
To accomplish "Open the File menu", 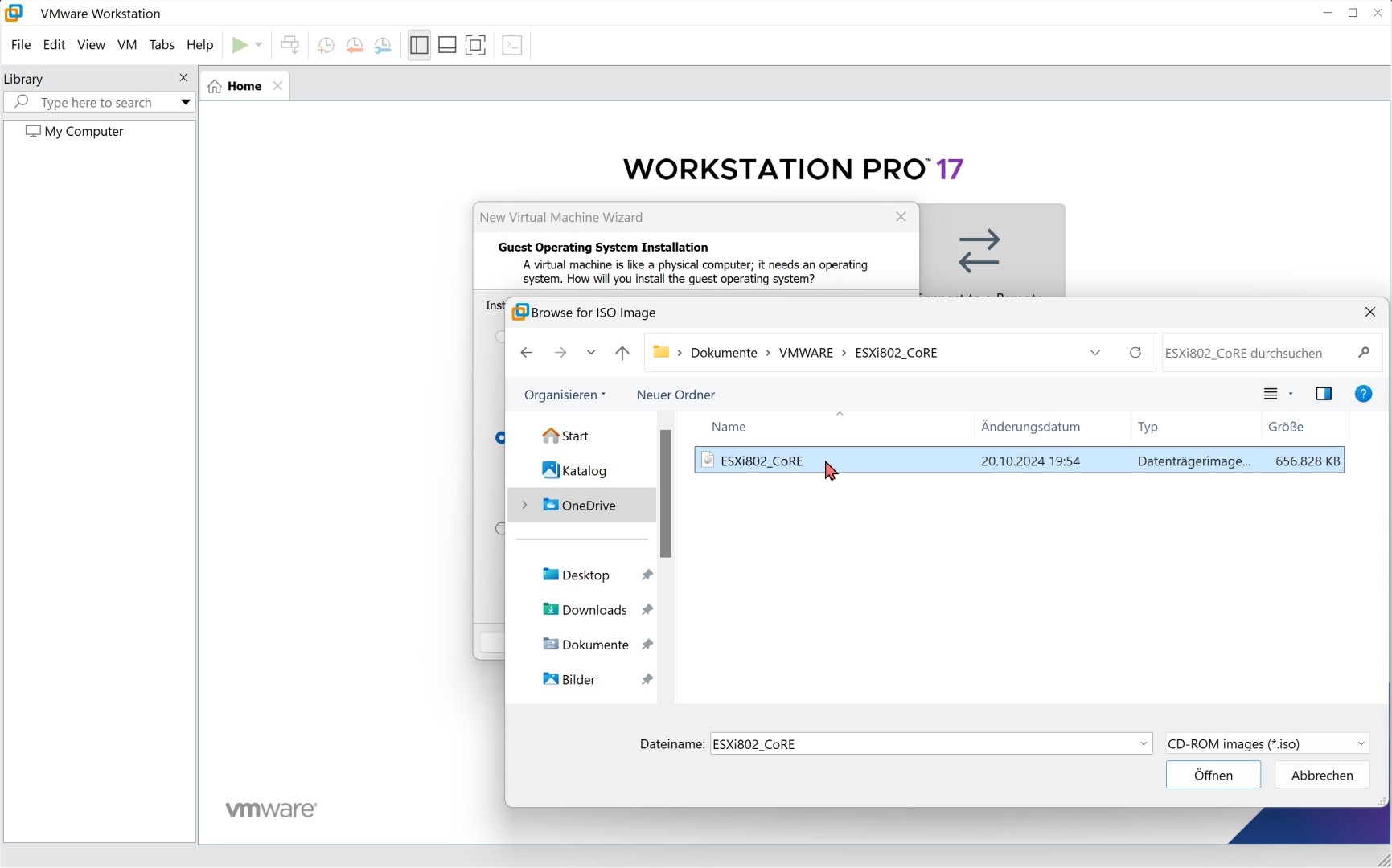I will 21,45.
